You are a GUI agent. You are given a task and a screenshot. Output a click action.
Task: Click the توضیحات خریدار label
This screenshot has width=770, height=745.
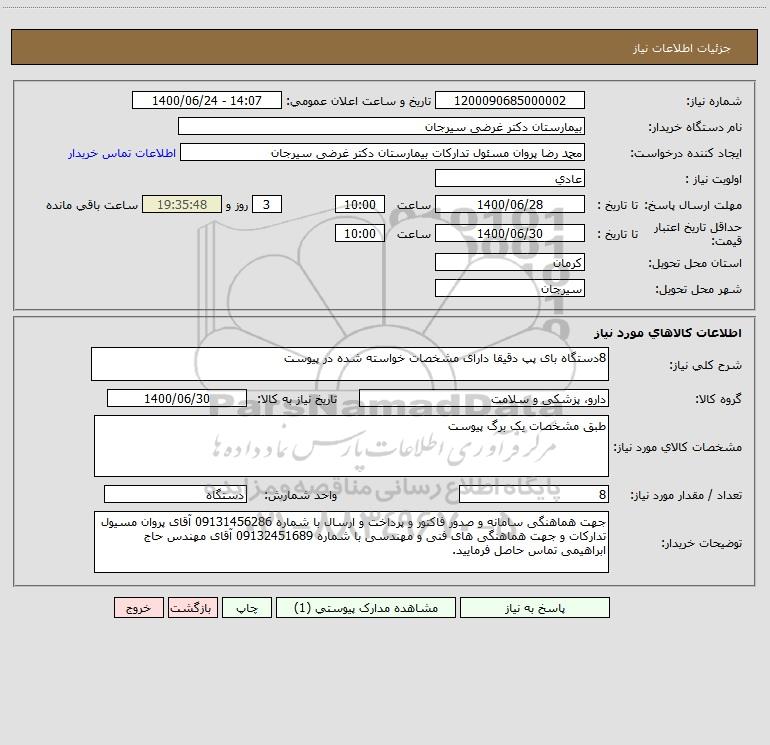click(x=702, y=543)
